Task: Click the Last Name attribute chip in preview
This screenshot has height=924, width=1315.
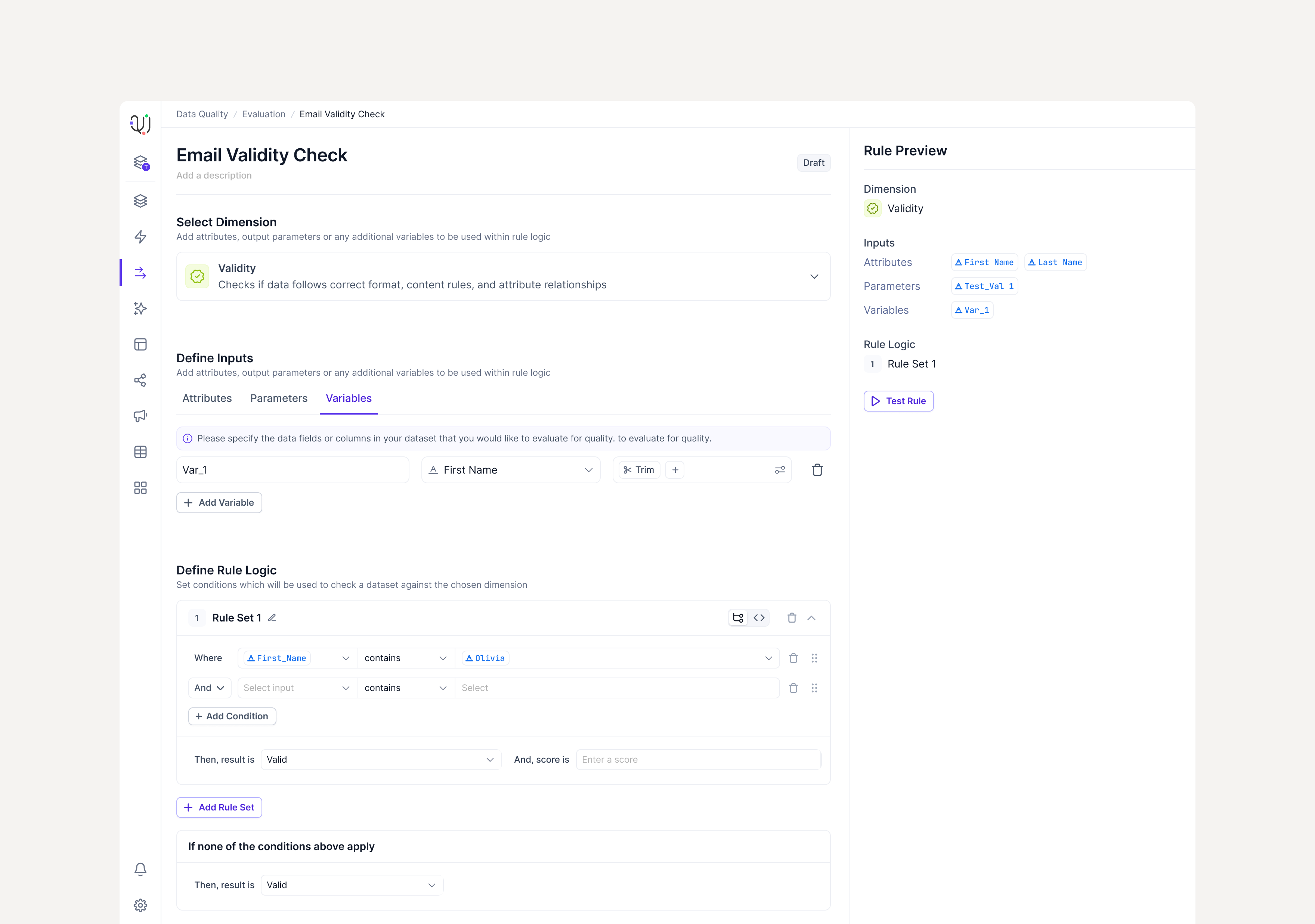Action: (1056, 262)
